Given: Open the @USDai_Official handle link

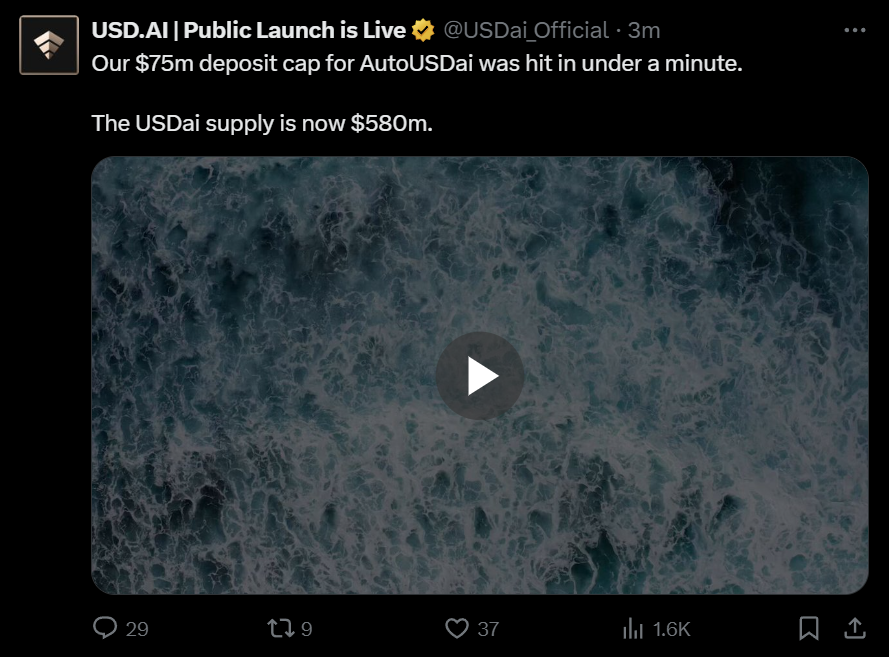Looking at the screenshot, I should (526, 30).
